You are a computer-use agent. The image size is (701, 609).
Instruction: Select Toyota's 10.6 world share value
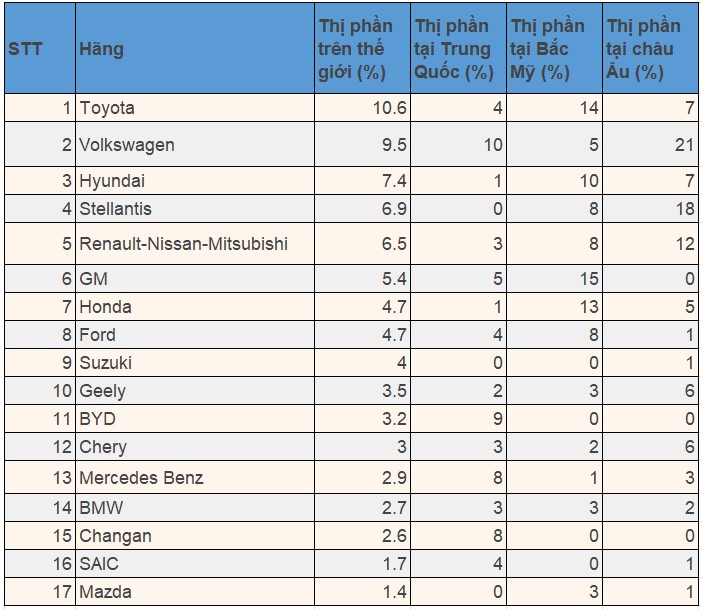pos(363,108)
